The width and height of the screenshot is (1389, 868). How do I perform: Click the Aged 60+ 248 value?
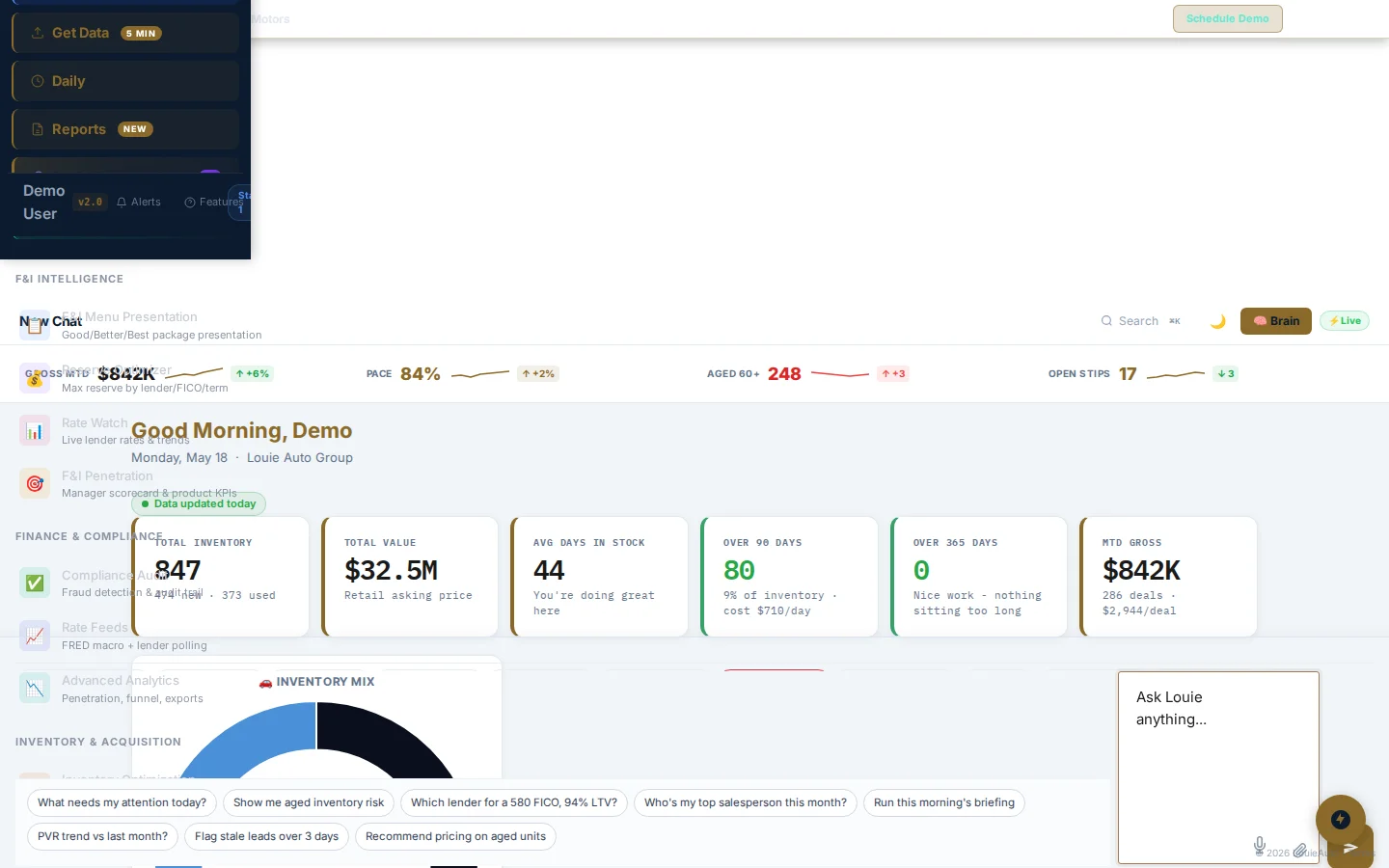click(x=784, y=373)
